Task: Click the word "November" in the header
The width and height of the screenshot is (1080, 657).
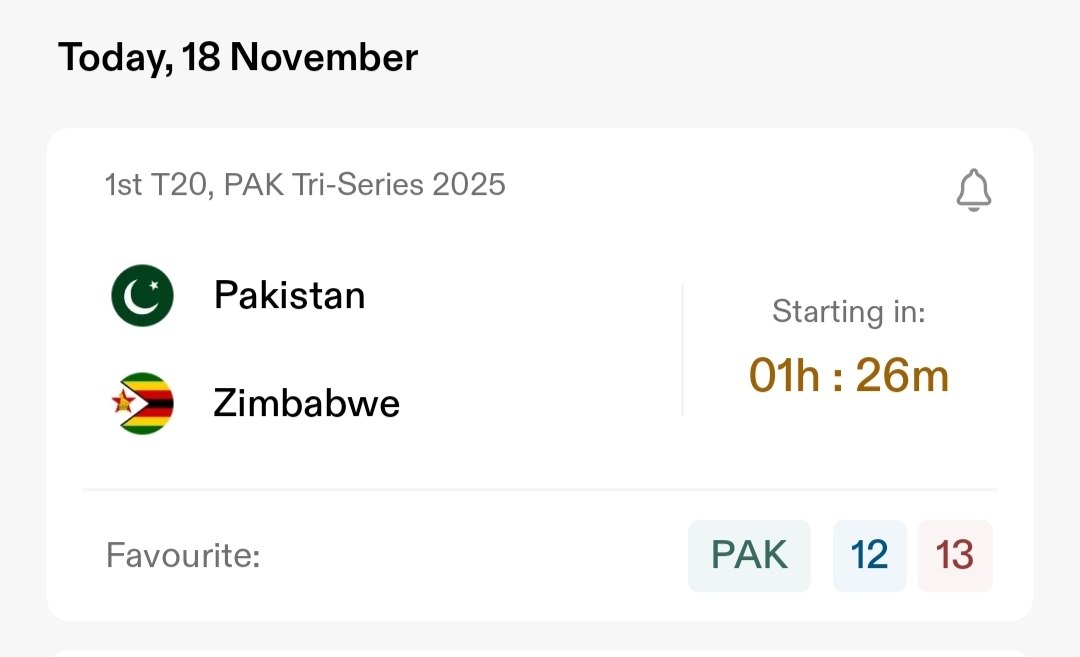Action: click(x=324, y=57)
